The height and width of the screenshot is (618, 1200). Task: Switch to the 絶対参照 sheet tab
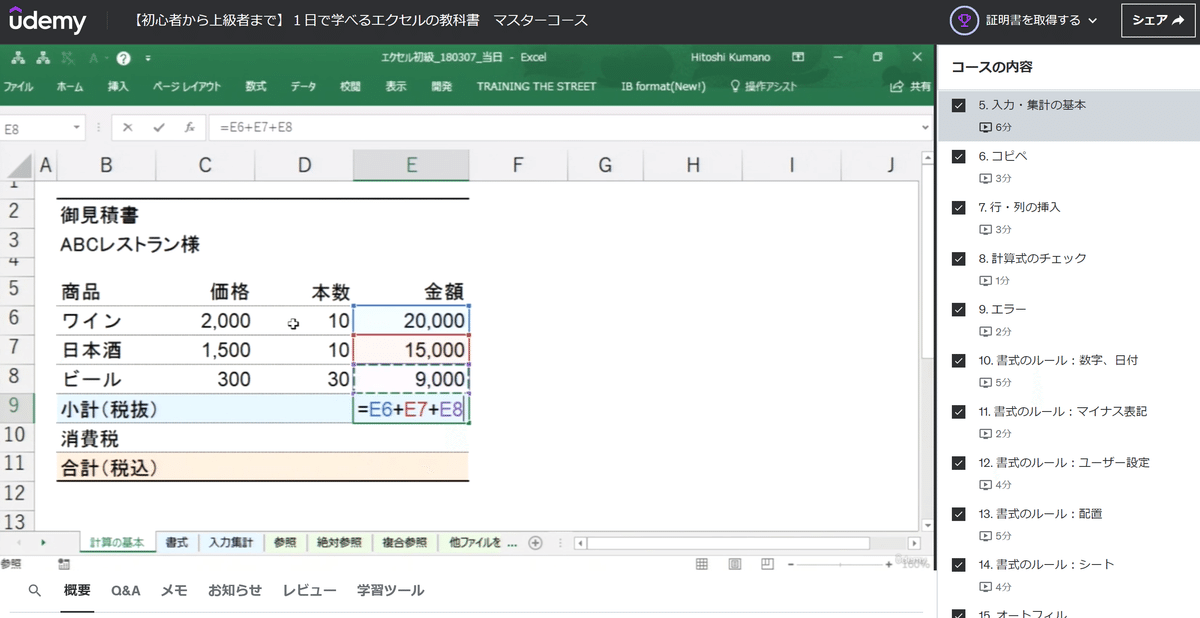(x=339, y=543)
